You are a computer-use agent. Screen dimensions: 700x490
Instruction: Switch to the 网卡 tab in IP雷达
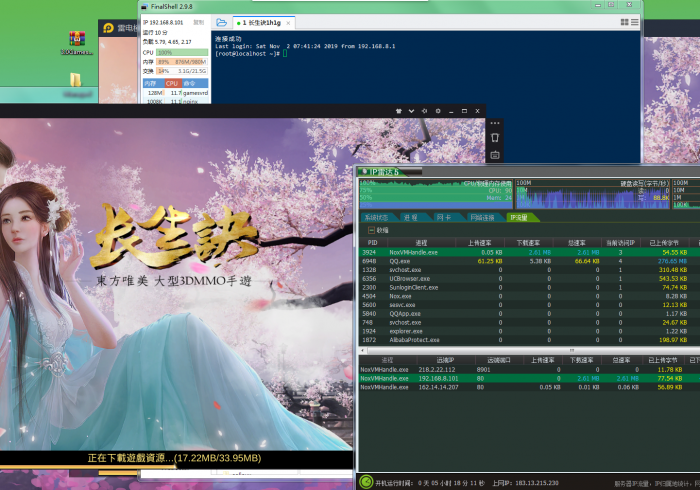[443, 217]
